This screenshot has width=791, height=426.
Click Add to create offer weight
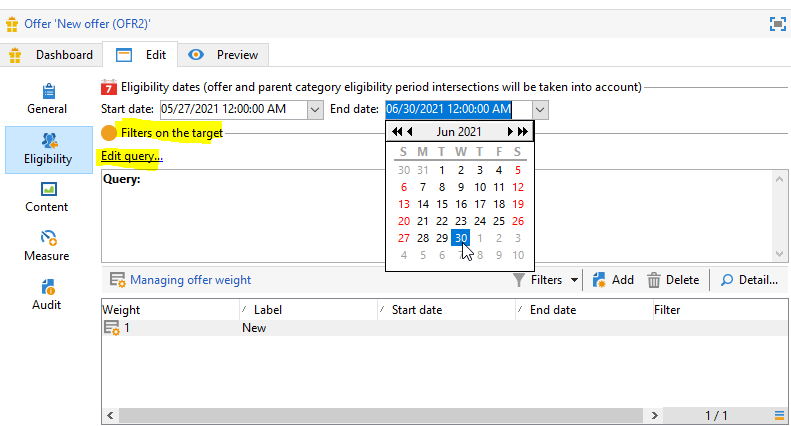click(x=612, y=280)
